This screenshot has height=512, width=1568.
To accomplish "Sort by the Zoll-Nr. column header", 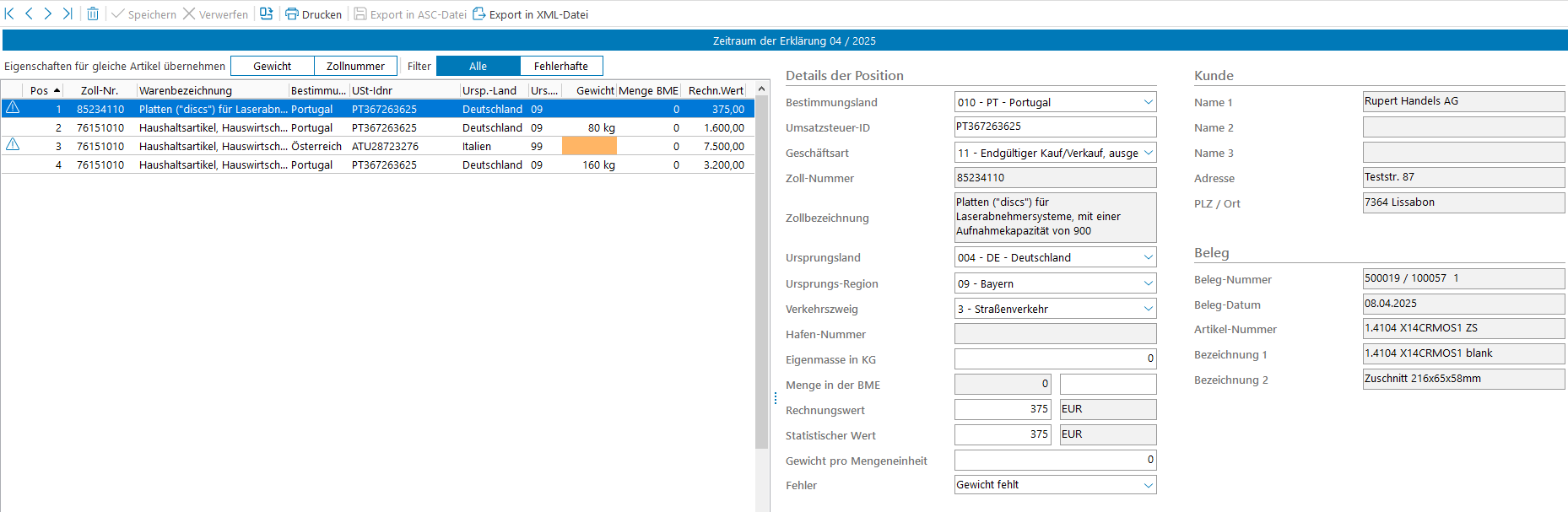I will (x=100, y=90).
